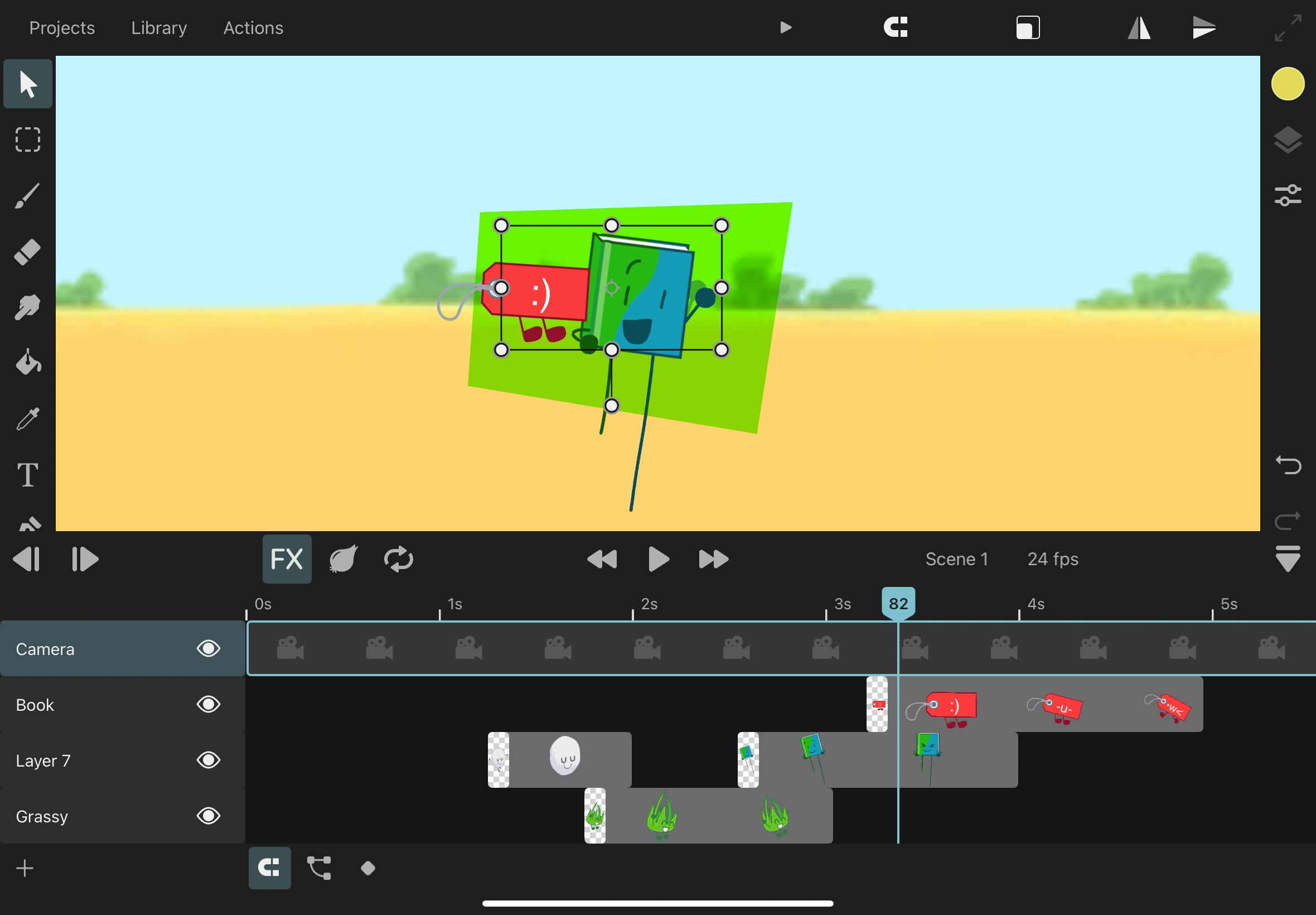This screenshot has height=915, width=1316.
Task: Collapse the timeline with down arrow
Action: tap(1288, 559)
